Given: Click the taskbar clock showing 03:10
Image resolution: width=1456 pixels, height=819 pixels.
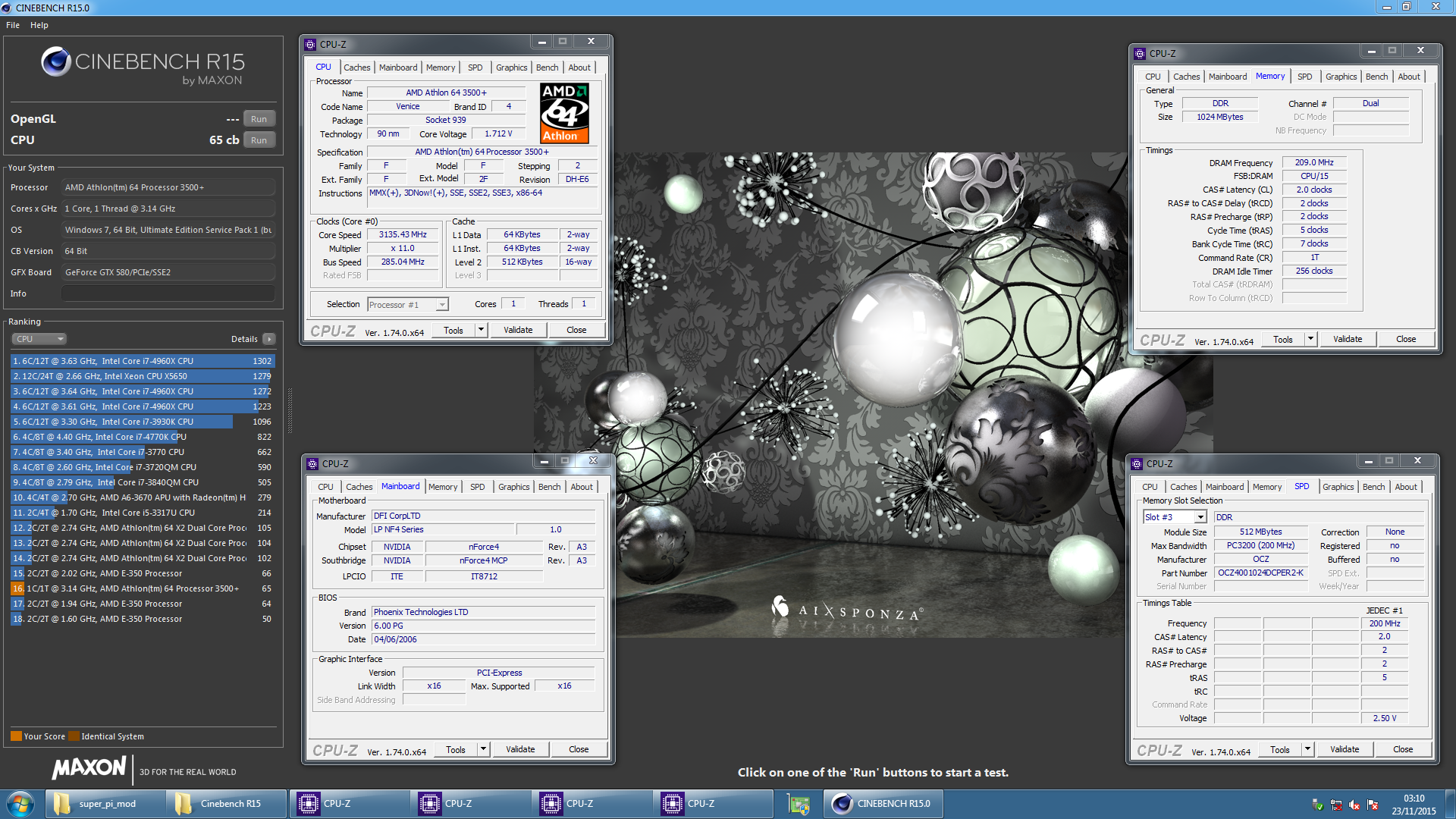Looking at the screenshot, I should [x=1414, y=804].
